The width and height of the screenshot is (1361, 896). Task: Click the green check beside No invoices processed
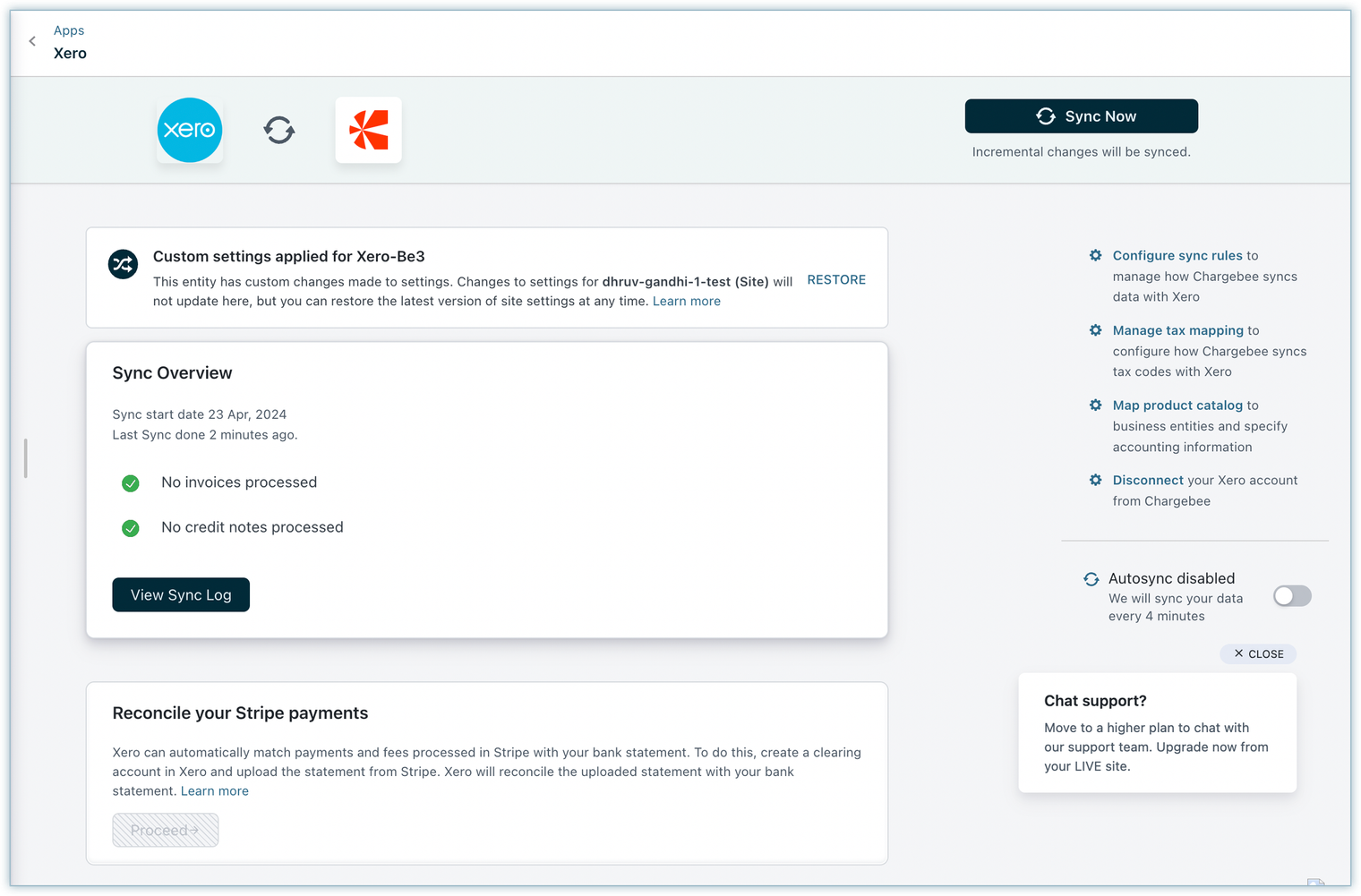131,483
